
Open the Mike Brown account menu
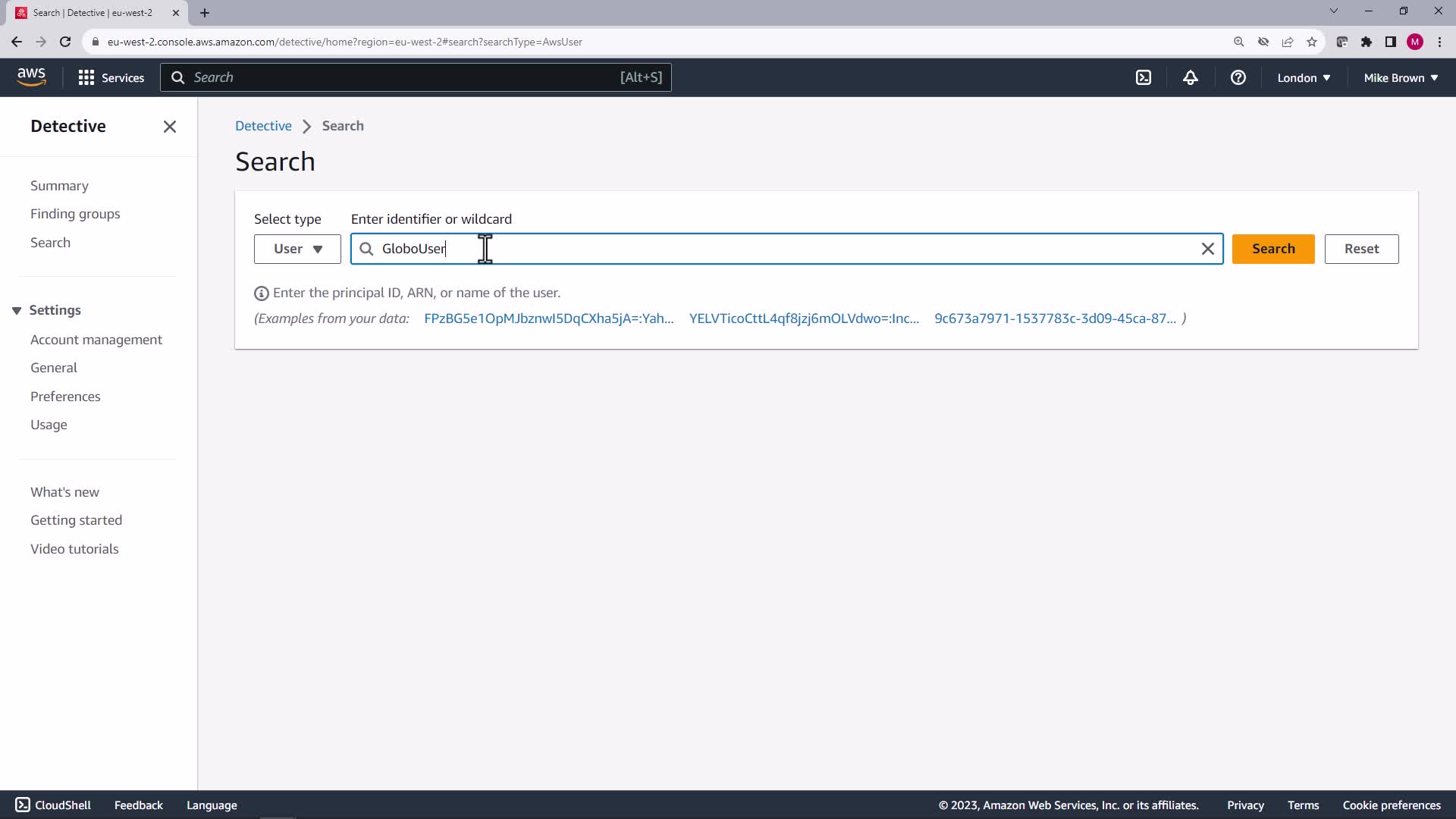(1401, 77)
